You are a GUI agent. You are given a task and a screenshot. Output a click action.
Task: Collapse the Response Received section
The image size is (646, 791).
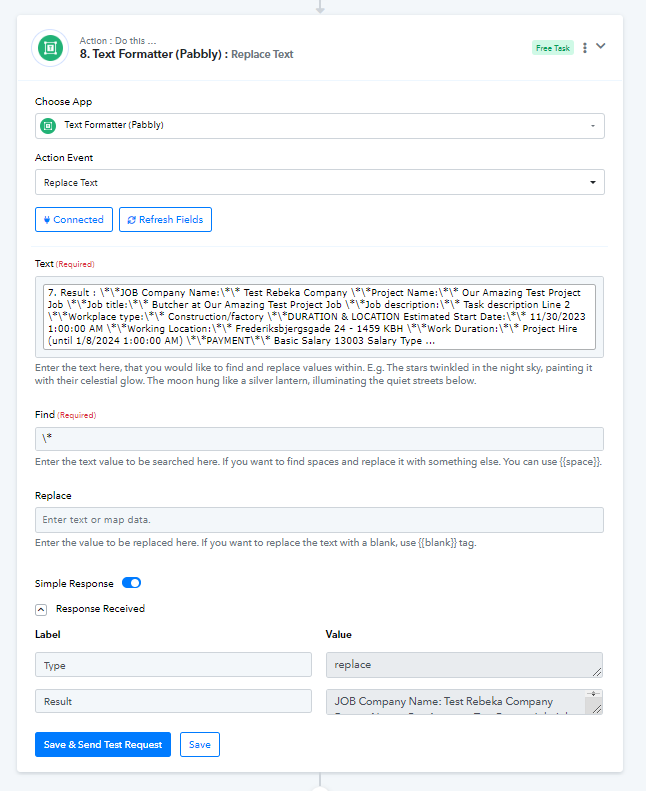coord(41,609)
